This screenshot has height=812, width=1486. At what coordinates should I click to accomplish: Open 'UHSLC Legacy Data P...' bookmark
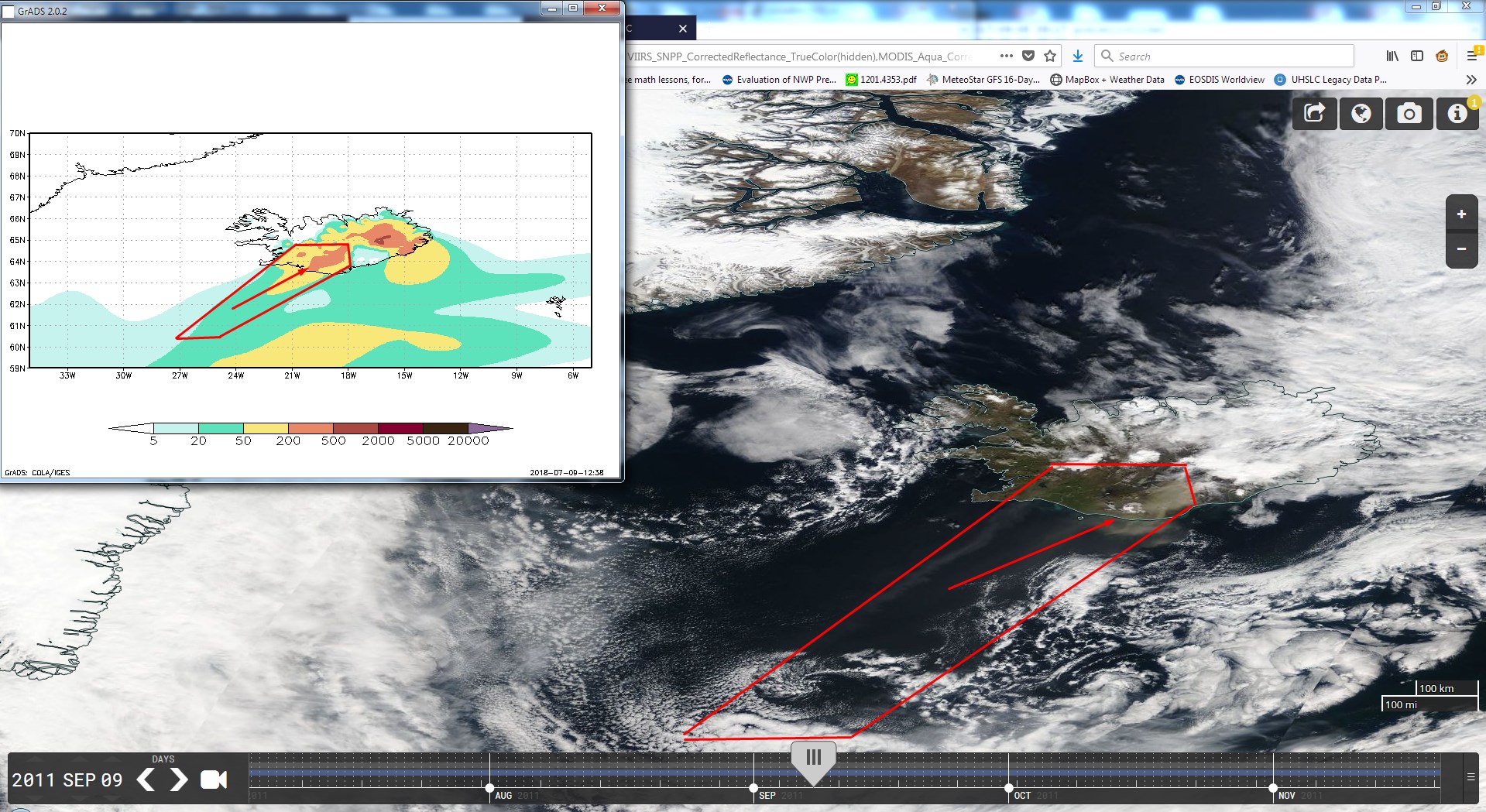coord(1331,80)
